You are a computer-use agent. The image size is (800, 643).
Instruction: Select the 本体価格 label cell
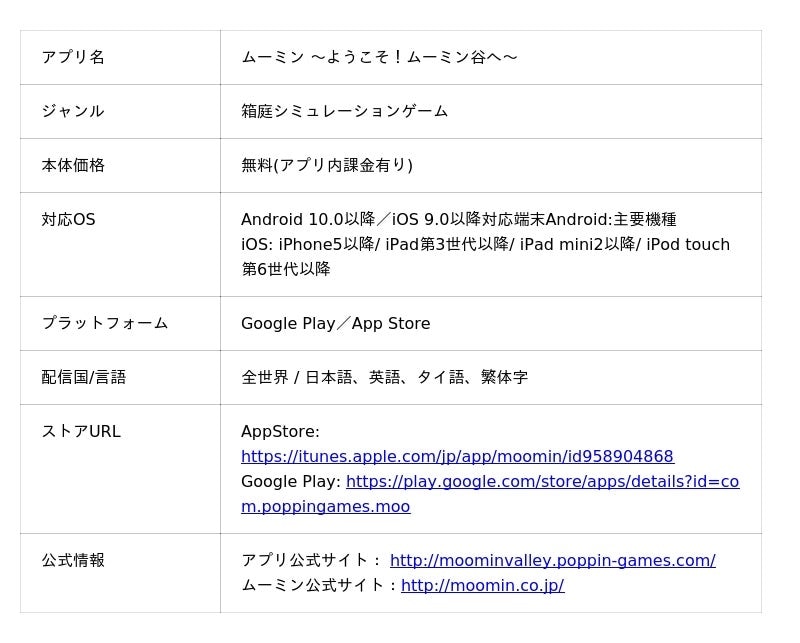(120, 165)
